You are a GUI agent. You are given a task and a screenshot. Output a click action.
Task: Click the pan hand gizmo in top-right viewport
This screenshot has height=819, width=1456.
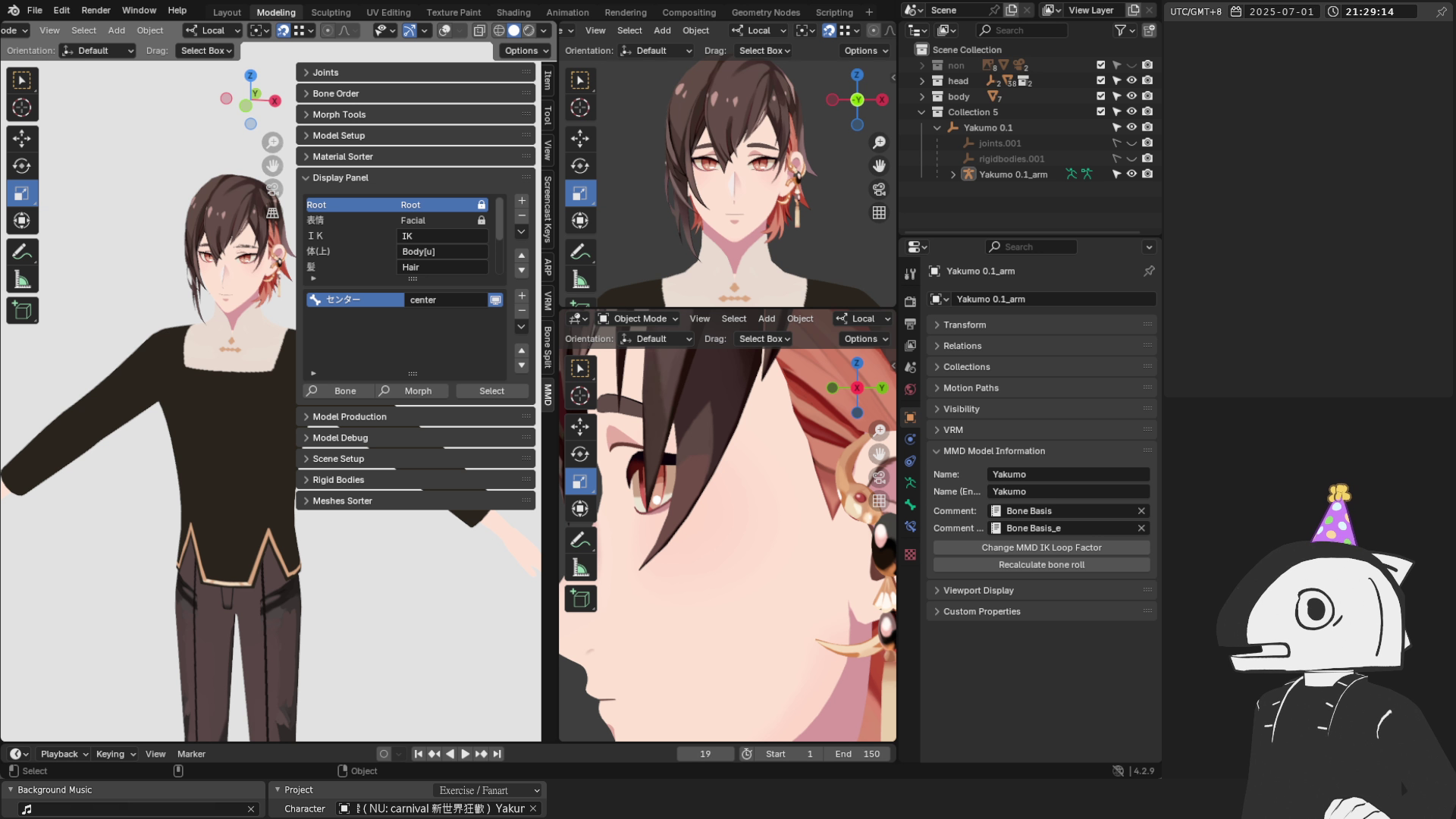pyautogui.click(x=879, y=166)
